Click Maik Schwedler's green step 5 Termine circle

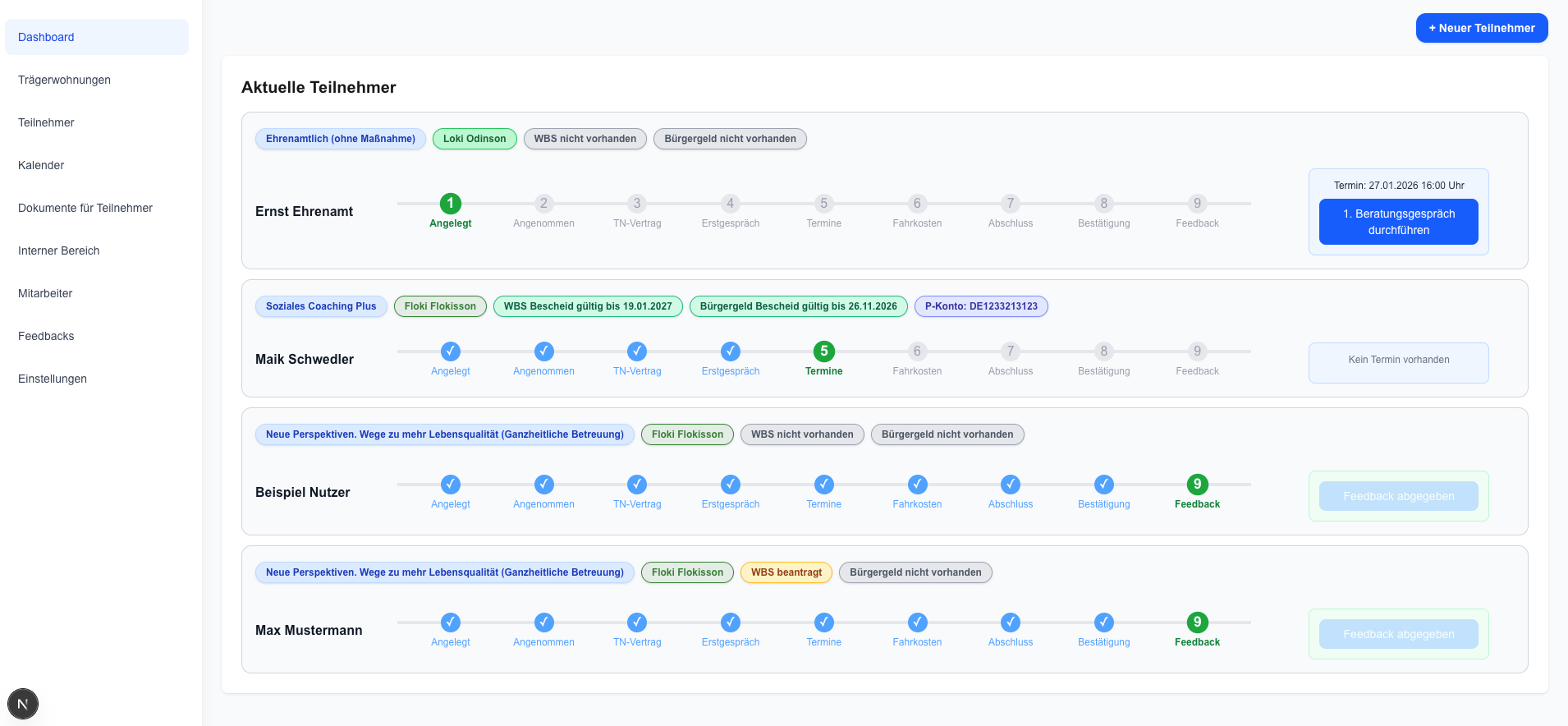pos(823,352)
